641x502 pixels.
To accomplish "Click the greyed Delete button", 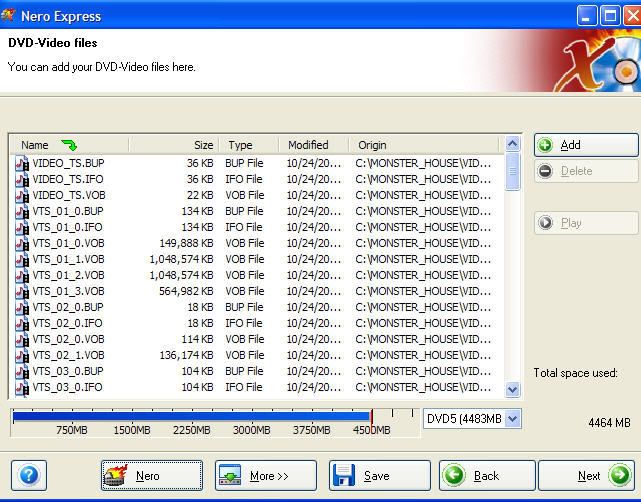I will tap(586, 171).
